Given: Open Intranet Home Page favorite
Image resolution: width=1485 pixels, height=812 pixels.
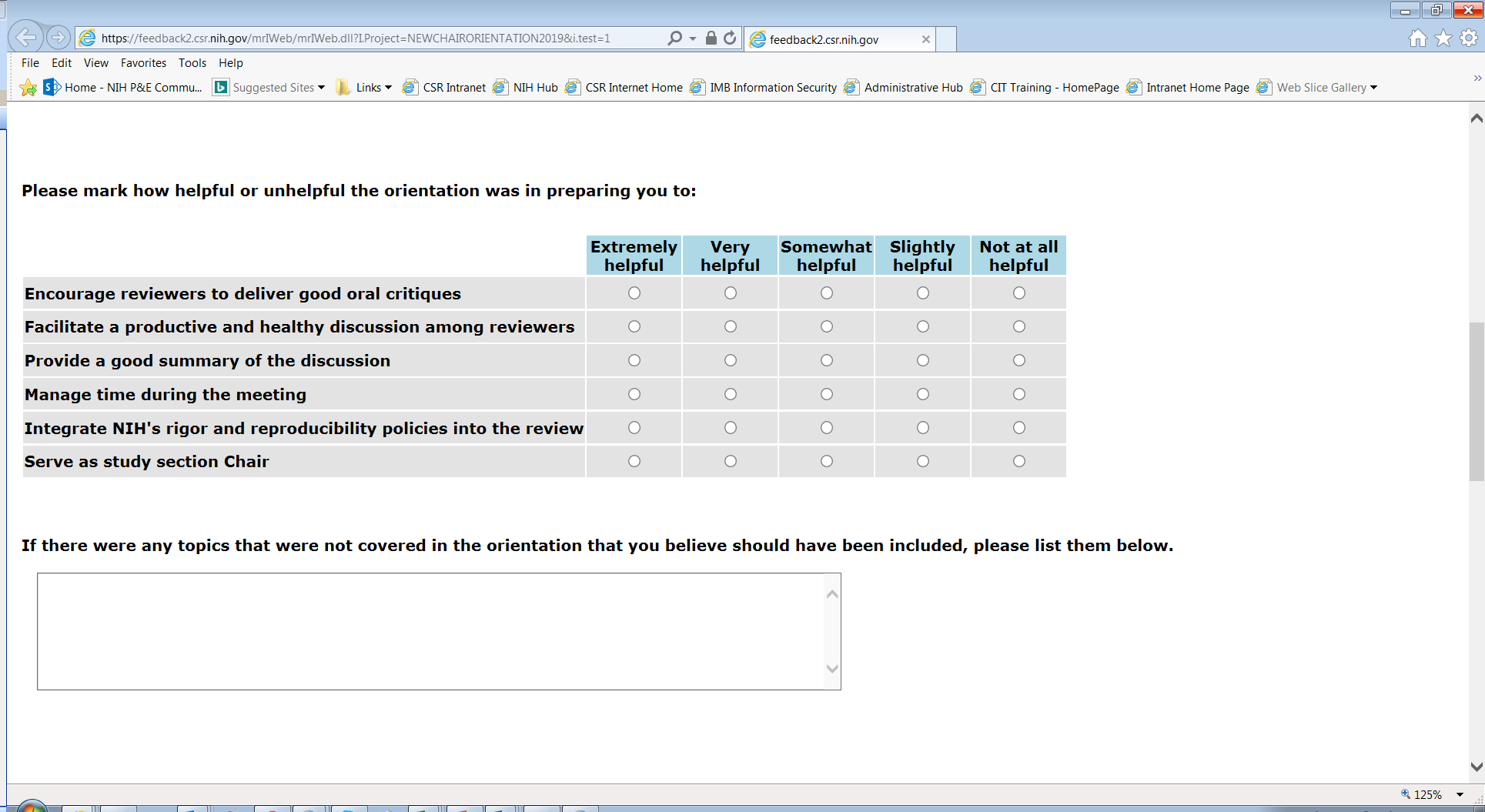Looking at the screenshot, I should point(1189,88).
